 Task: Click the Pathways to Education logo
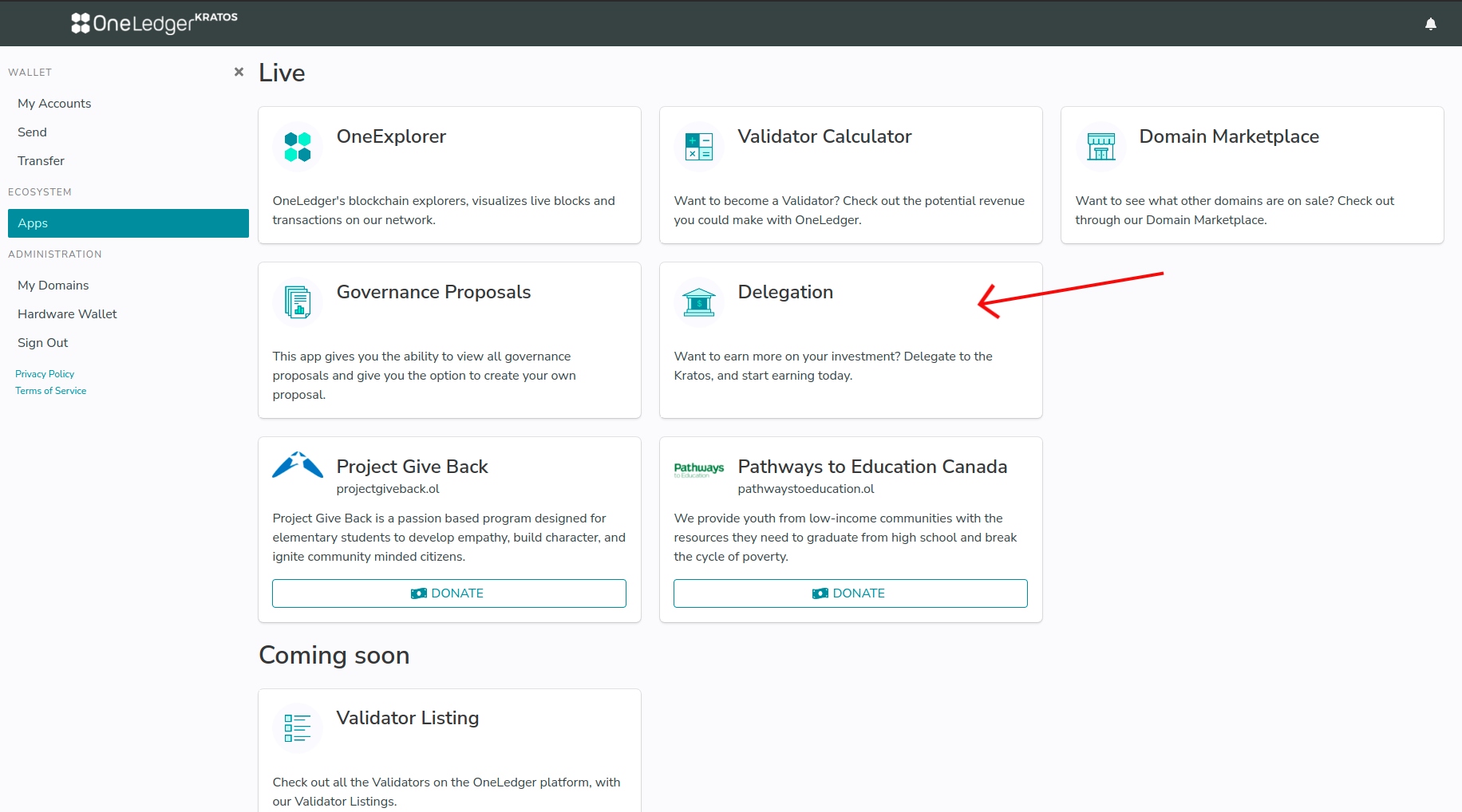pos(699,470)
